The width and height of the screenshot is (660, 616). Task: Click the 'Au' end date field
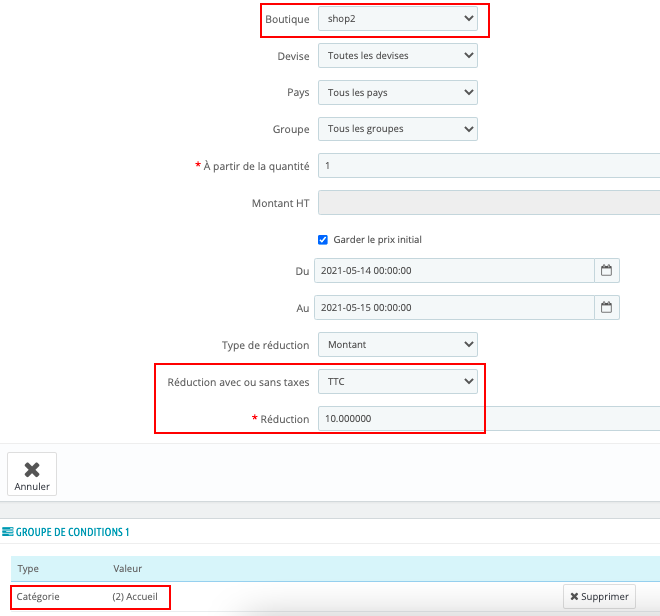point(454,308)
